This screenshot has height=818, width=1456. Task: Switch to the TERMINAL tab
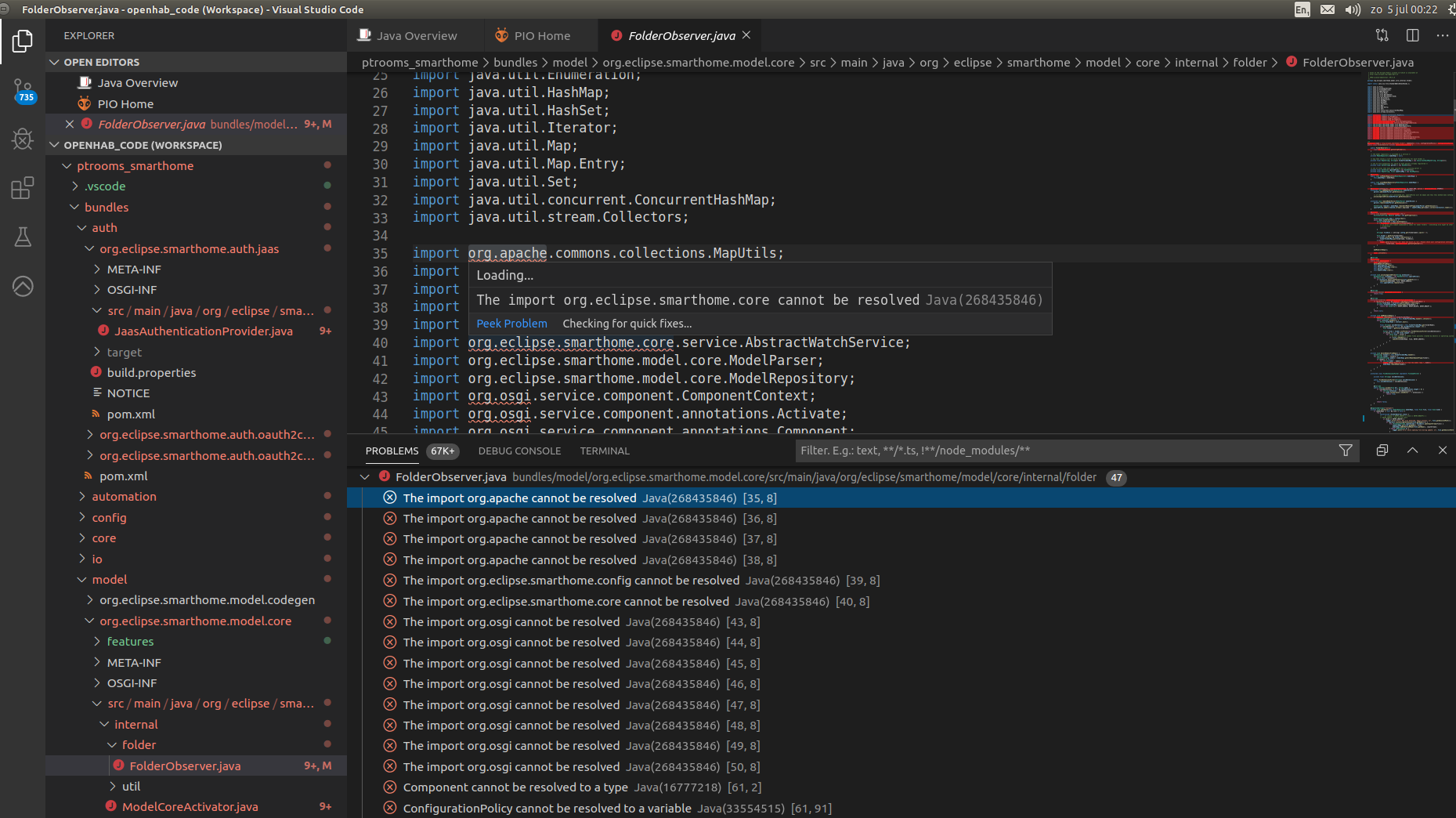pos(604,451)
